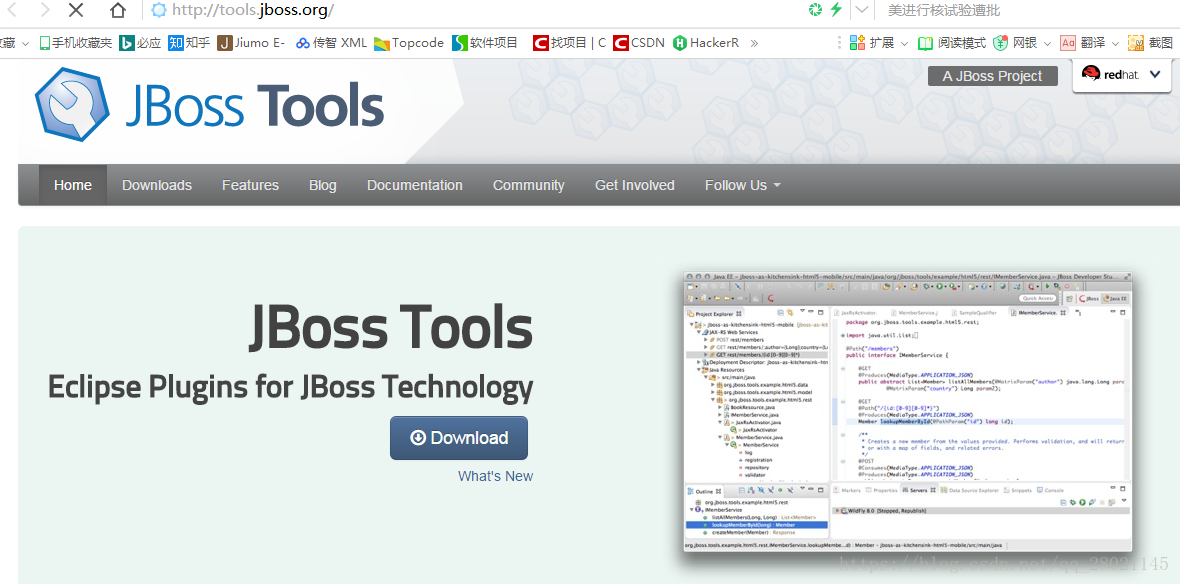Open the Documentation nav item
1180x584 pixels.
[415, 185]
